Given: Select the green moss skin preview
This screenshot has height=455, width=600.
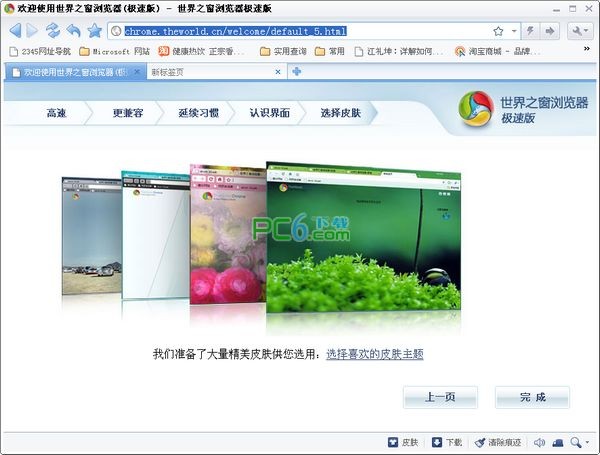Looking at the screenshot, I should pyautogui.click(x=364, y=236).
